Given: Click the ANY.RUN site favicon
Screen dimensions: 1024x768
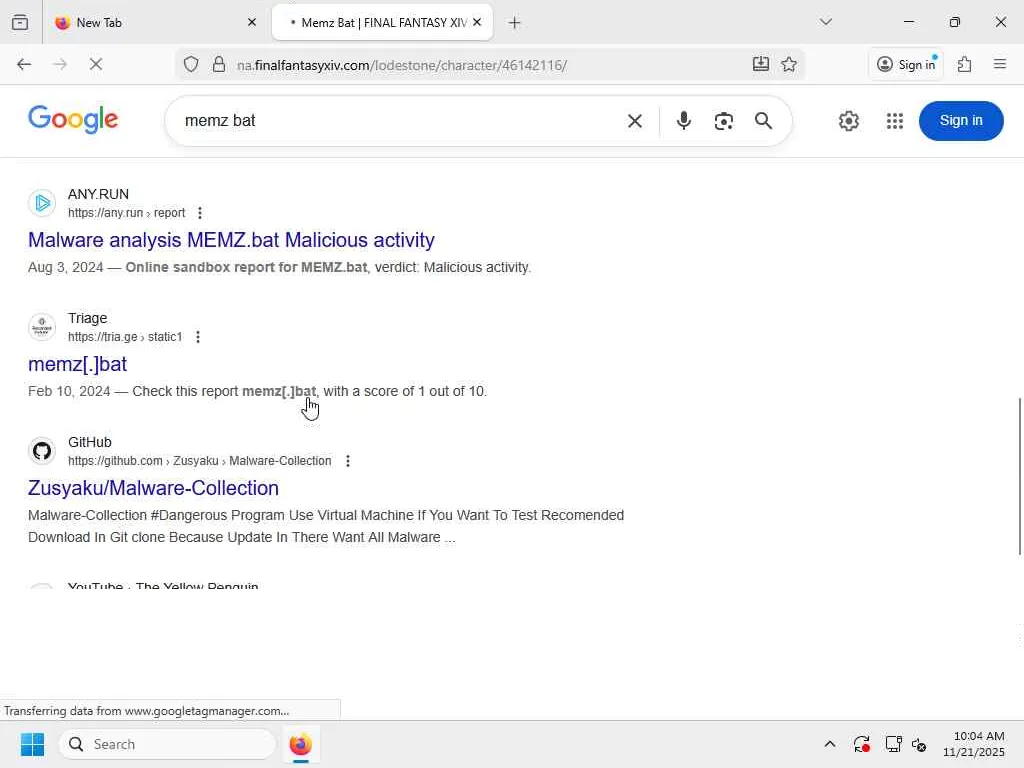Looking at the screenshot, I should click(42, 203).
